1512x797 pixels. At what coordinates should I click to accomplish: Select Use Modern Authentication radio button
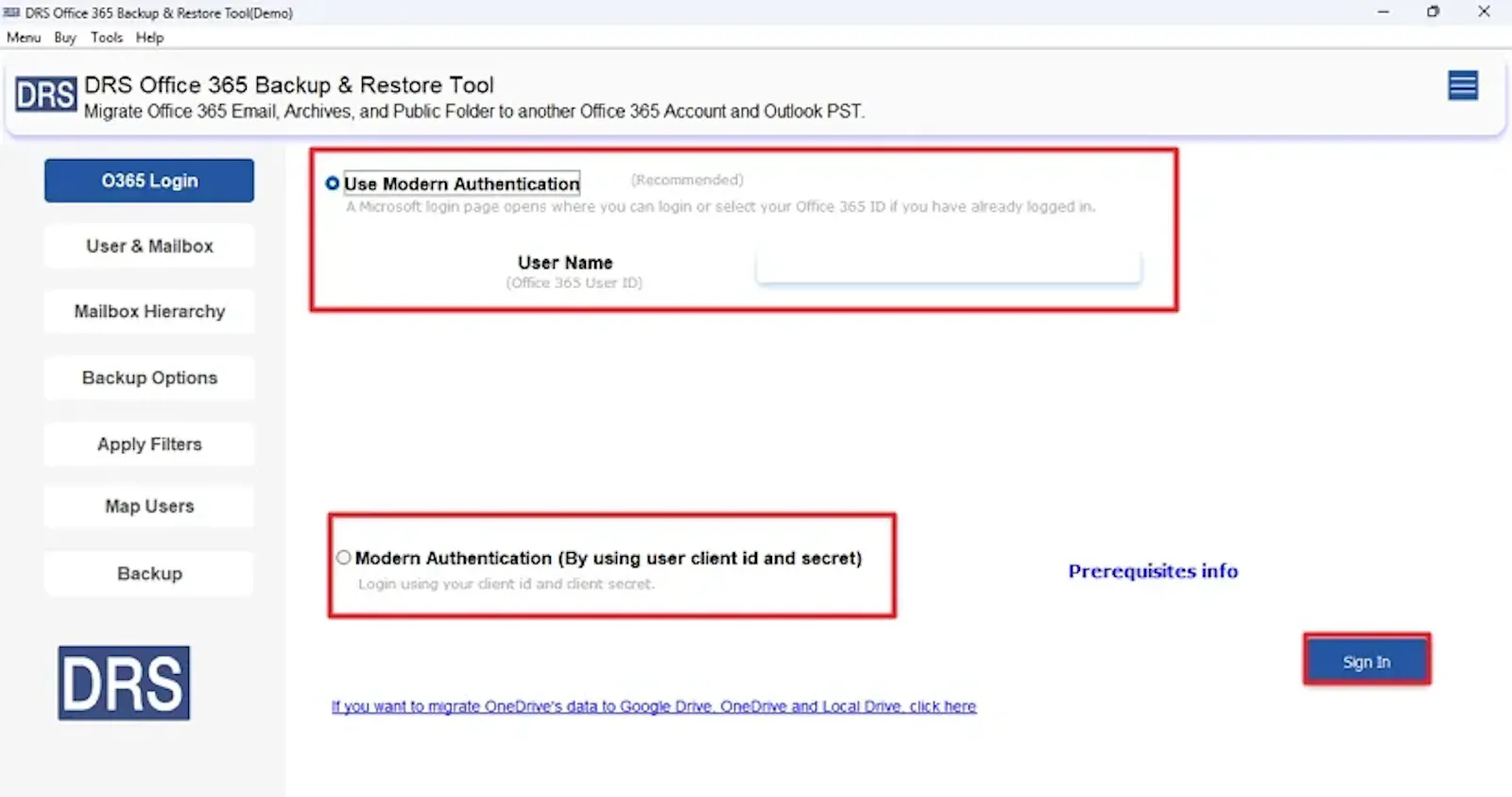click(333, 183)
